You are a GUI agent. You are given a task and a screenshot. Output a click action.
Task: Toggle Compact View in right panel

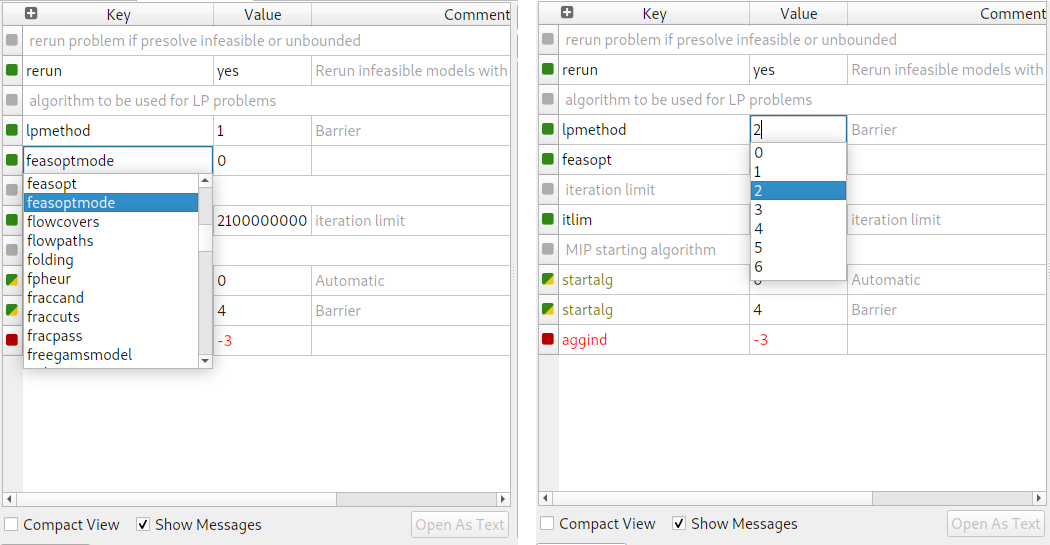tap(547, 523)
